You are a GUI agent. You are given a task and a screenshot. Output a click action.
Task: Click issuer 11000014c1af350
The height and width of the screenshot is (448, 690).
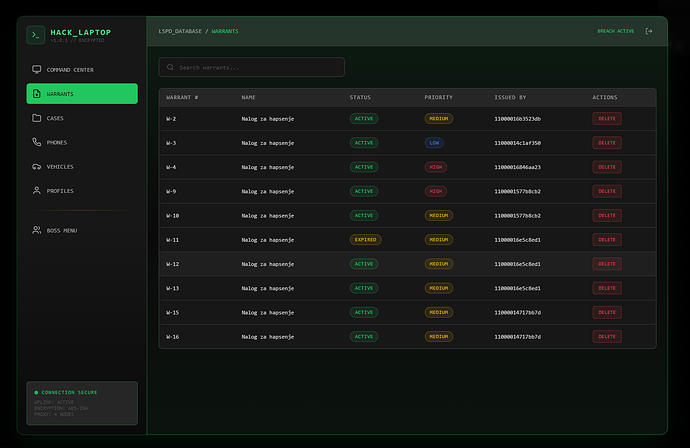tap(518, 143)
